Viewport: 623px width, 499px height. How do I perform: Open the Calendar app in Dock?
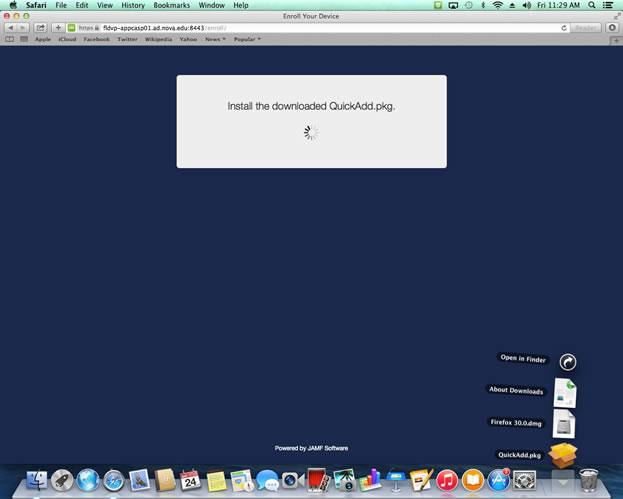[x=191, y=480]
